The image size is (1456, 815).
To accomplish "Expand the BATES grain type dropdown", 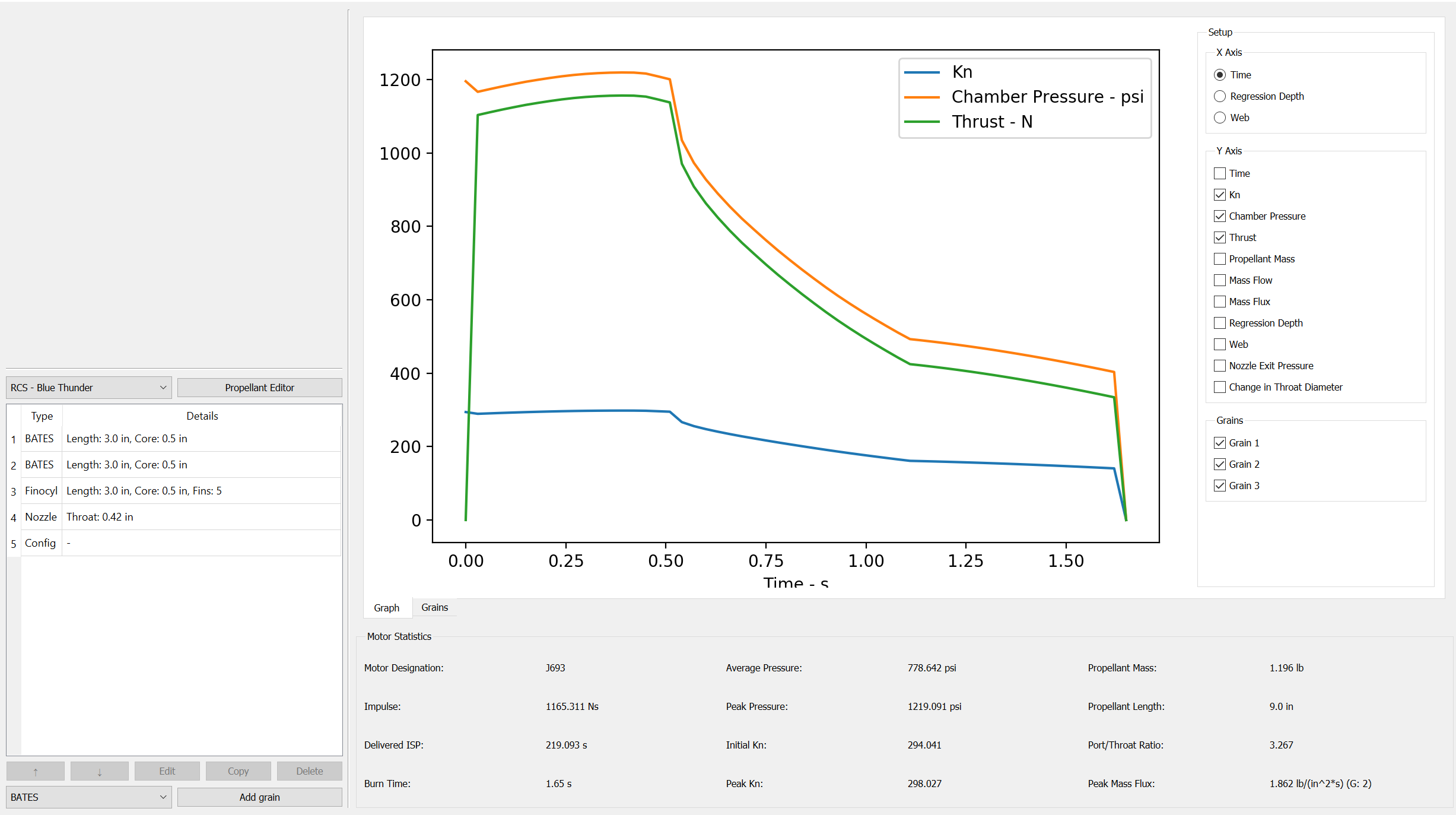I will (x=88, y=797).
